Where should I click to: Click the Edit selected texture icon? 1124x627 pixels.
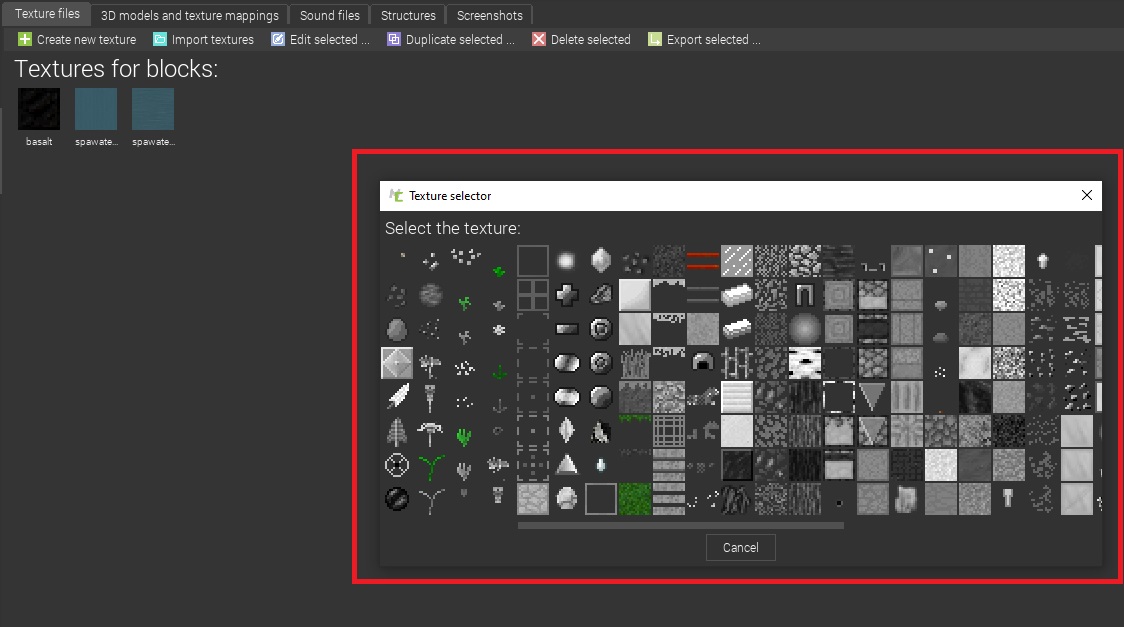[x=277, y=39]
